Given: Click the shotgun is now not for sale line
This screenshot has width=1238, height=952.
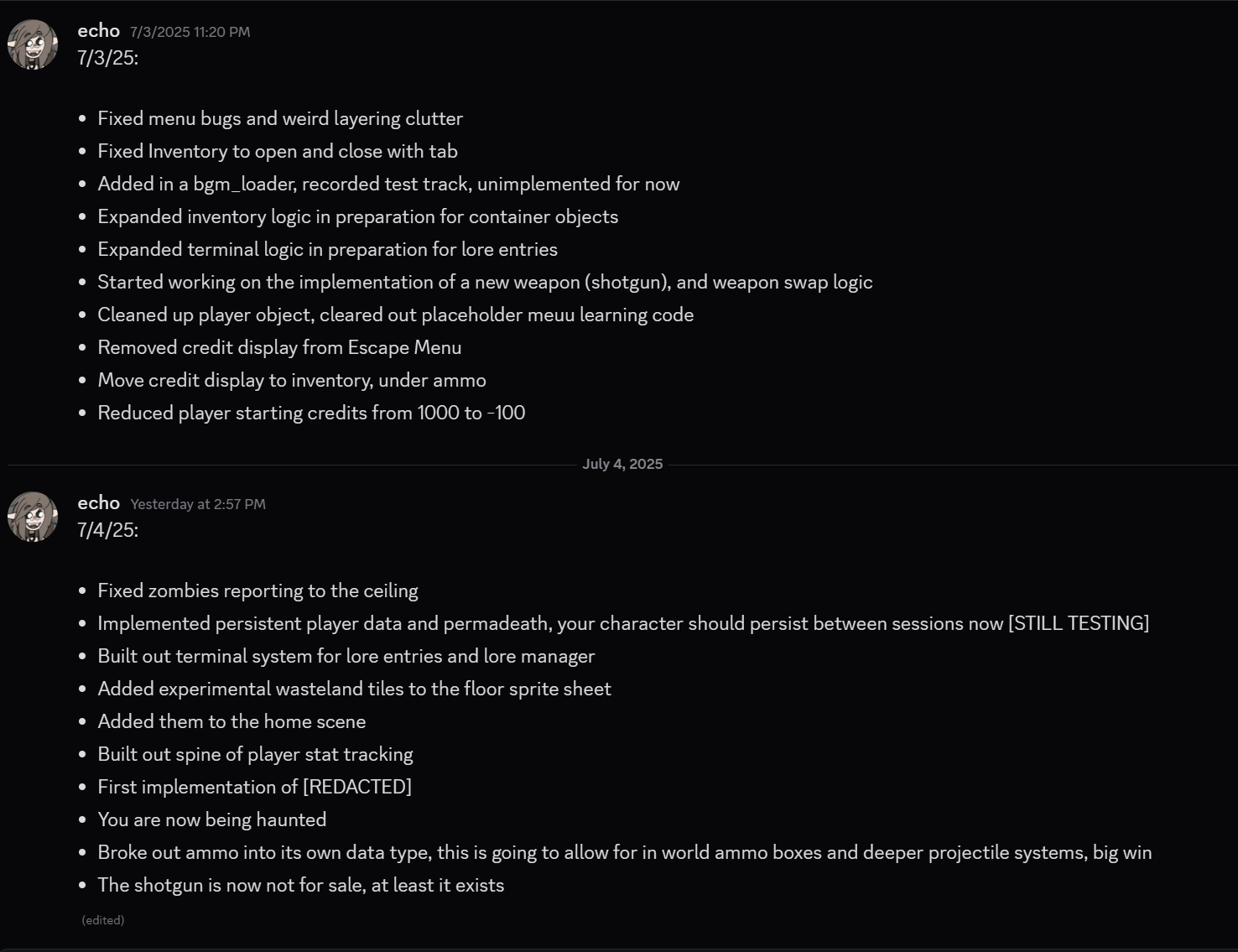Looking at the screenshot, I should click(x=300, y=885).
